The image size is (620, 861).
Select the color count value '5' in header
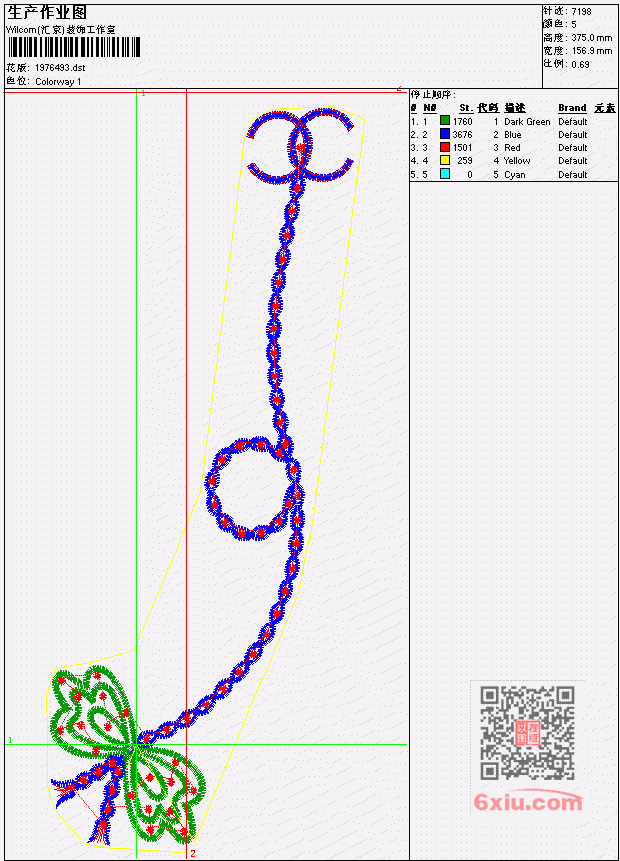click(574, 24)
